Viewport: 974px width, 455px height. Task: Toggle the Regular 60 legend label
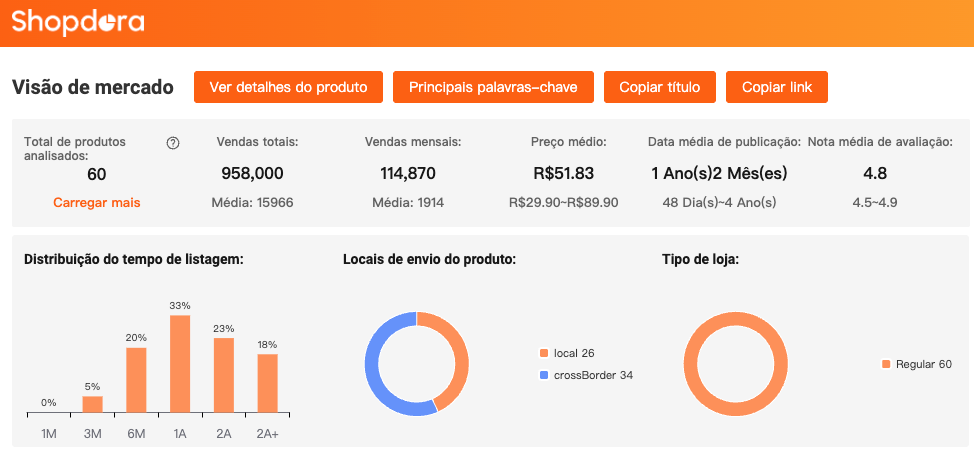(923, 364)
